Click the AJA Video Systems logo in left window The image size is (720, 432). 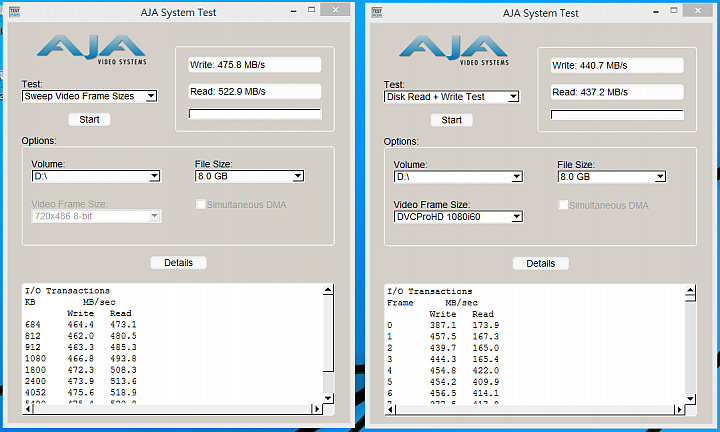pyautogui.click(x=92, y=50)
